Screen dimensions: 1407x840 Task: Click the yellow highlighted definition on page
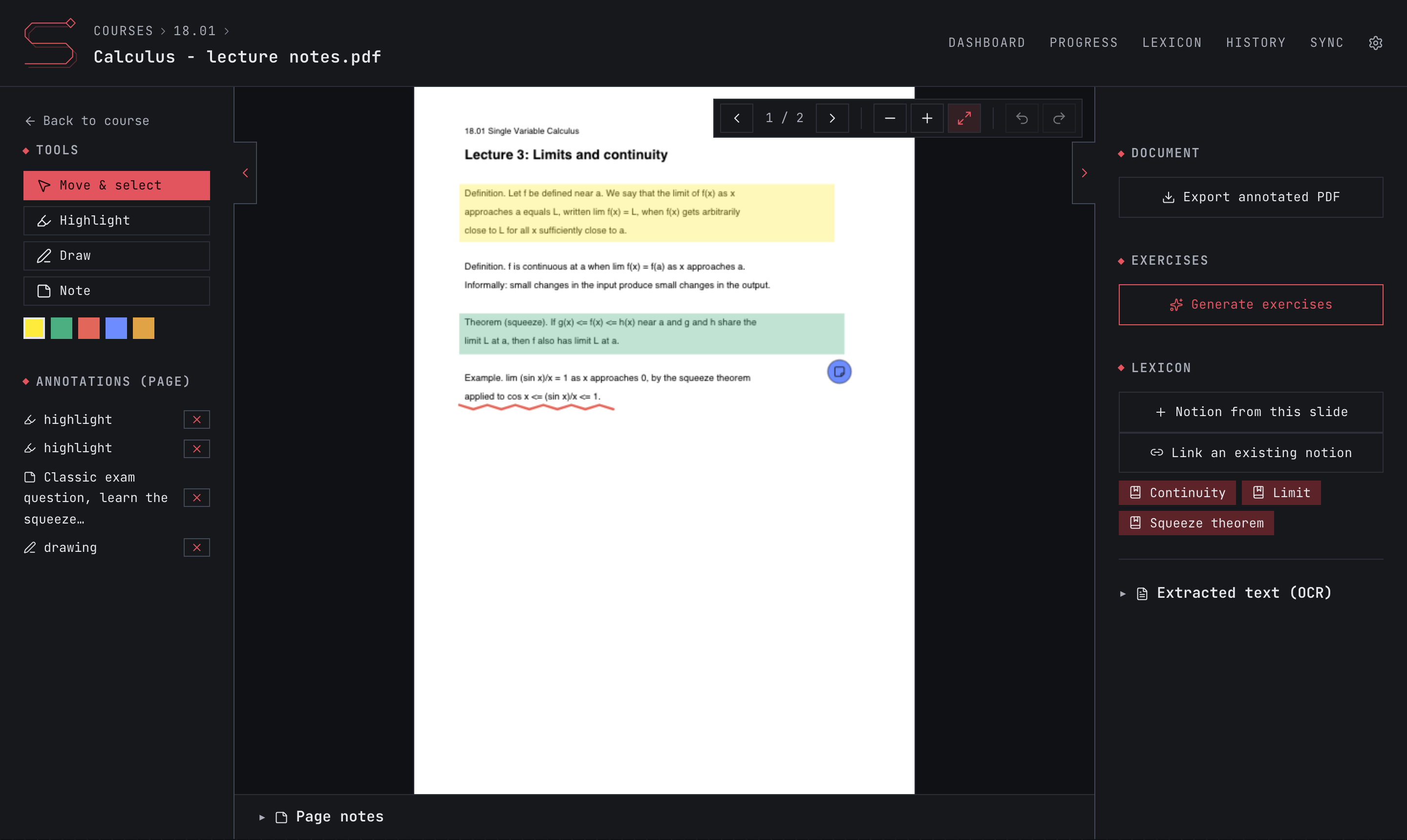646,212
